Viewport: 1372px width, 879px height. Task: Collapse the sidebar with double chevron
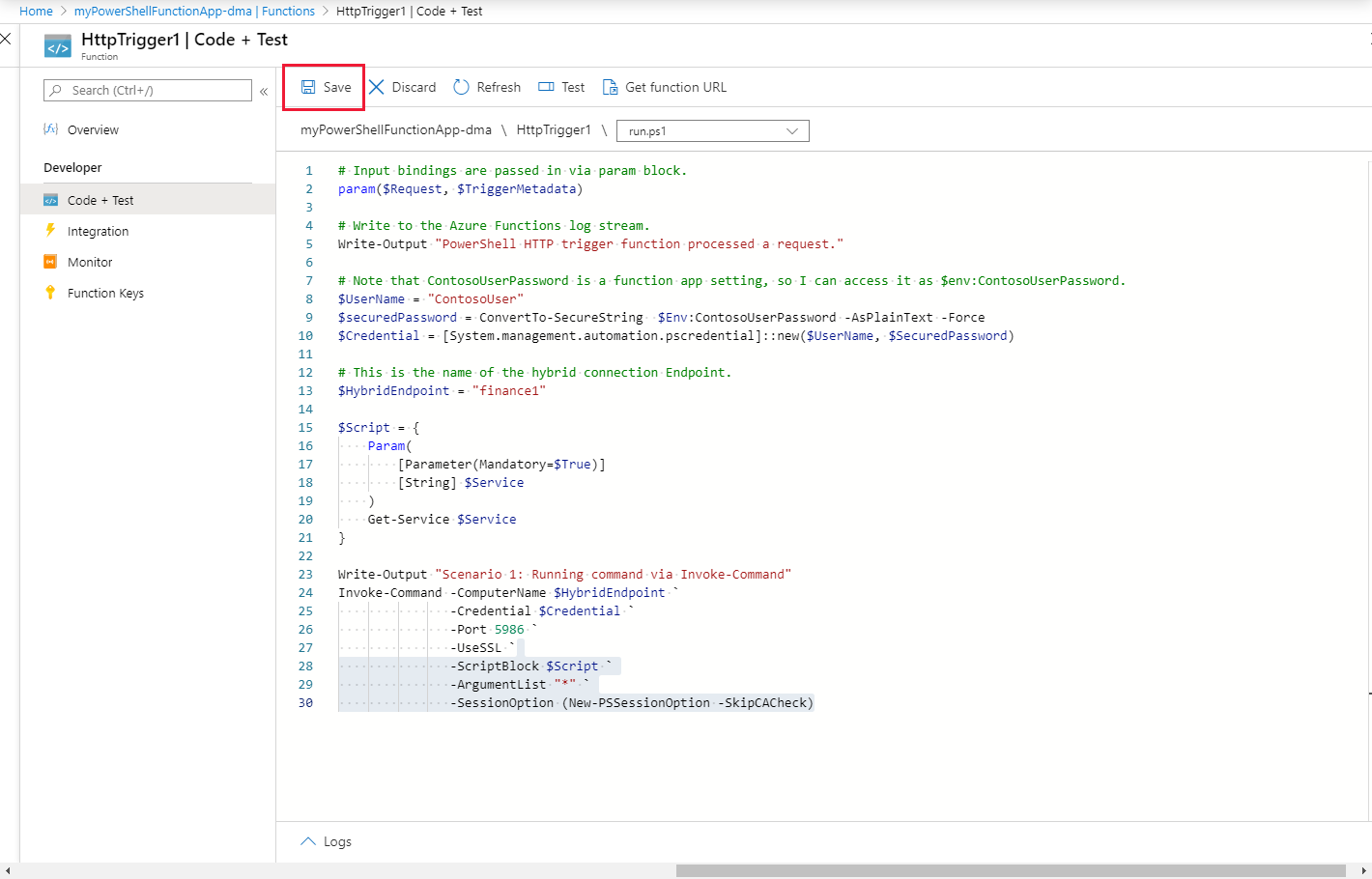264,91
